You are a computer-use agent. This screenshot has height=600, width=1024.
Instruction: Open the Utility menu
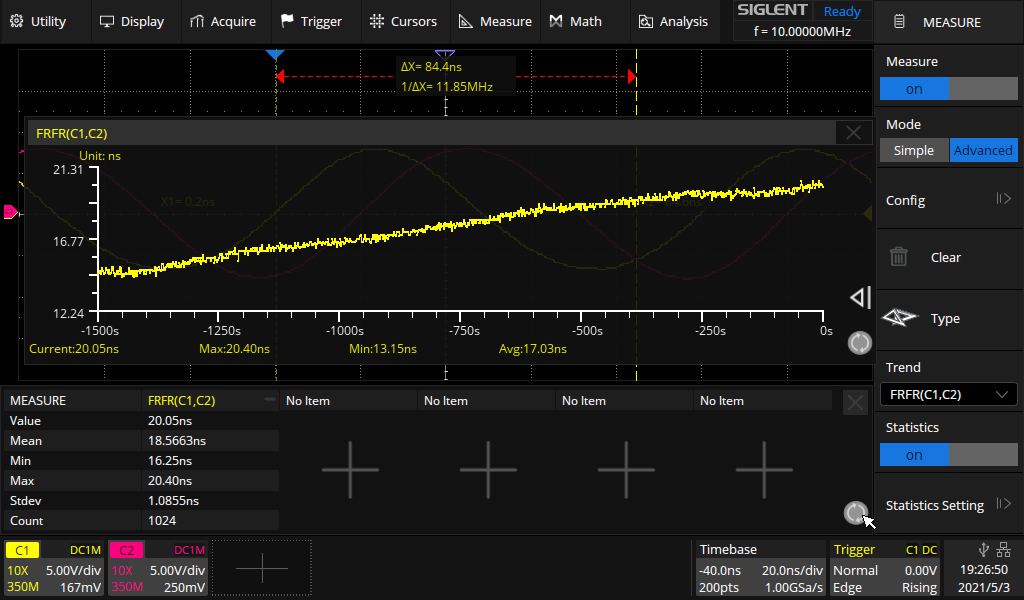(39, 22)
